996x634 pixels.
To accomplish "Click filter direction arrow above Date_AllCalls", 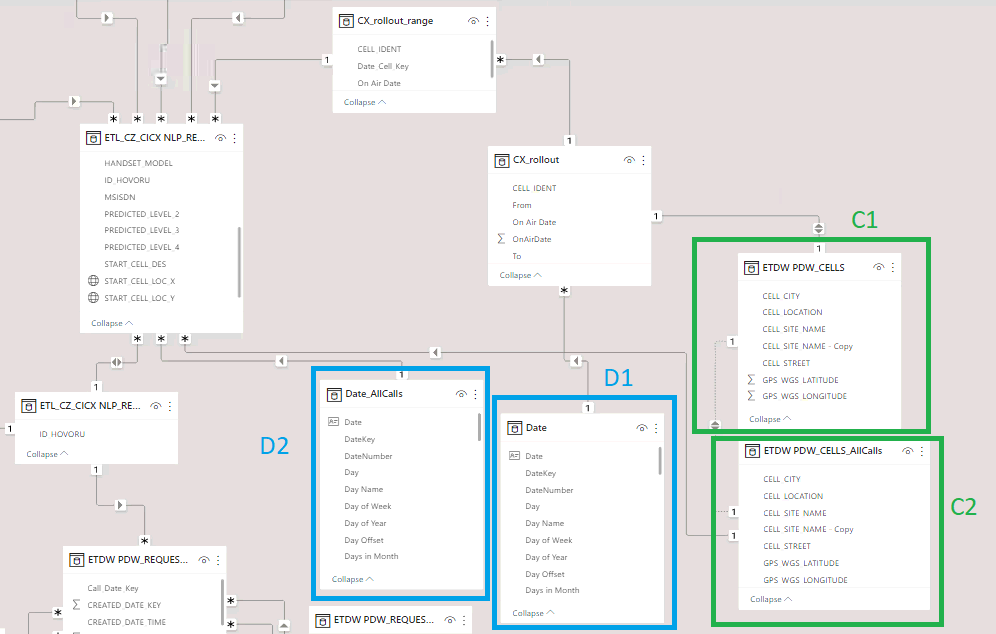I will tap(281, 361).
